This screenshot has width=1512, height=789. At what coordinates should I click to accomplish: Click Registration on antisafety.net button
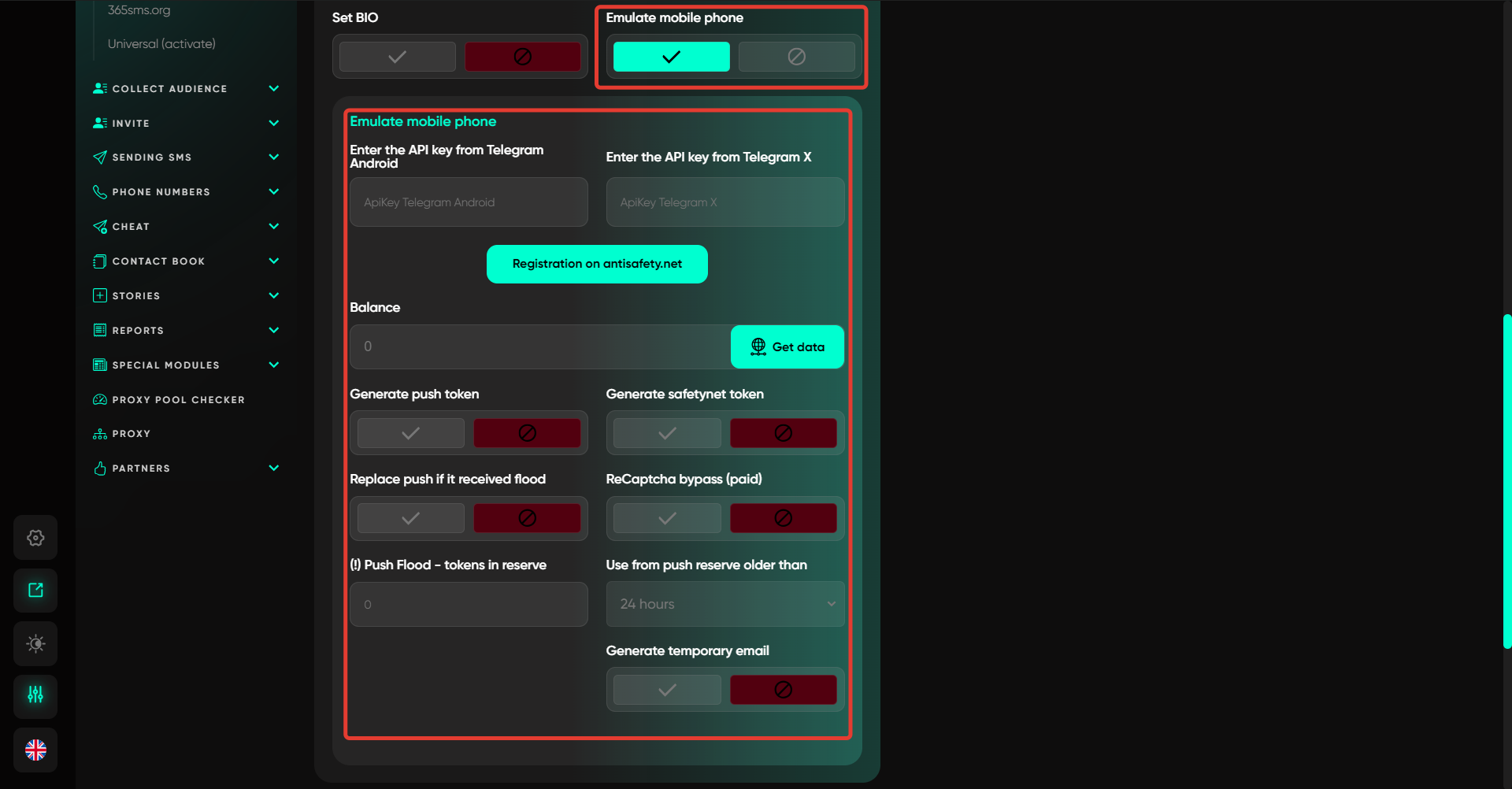(597, 264)
